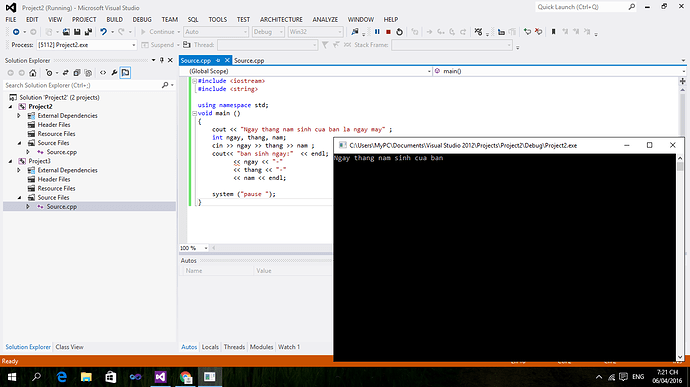Open the DEBUG menu
Image resolution: width=690 pixels, height=387 pixels.
click(142, 19)
